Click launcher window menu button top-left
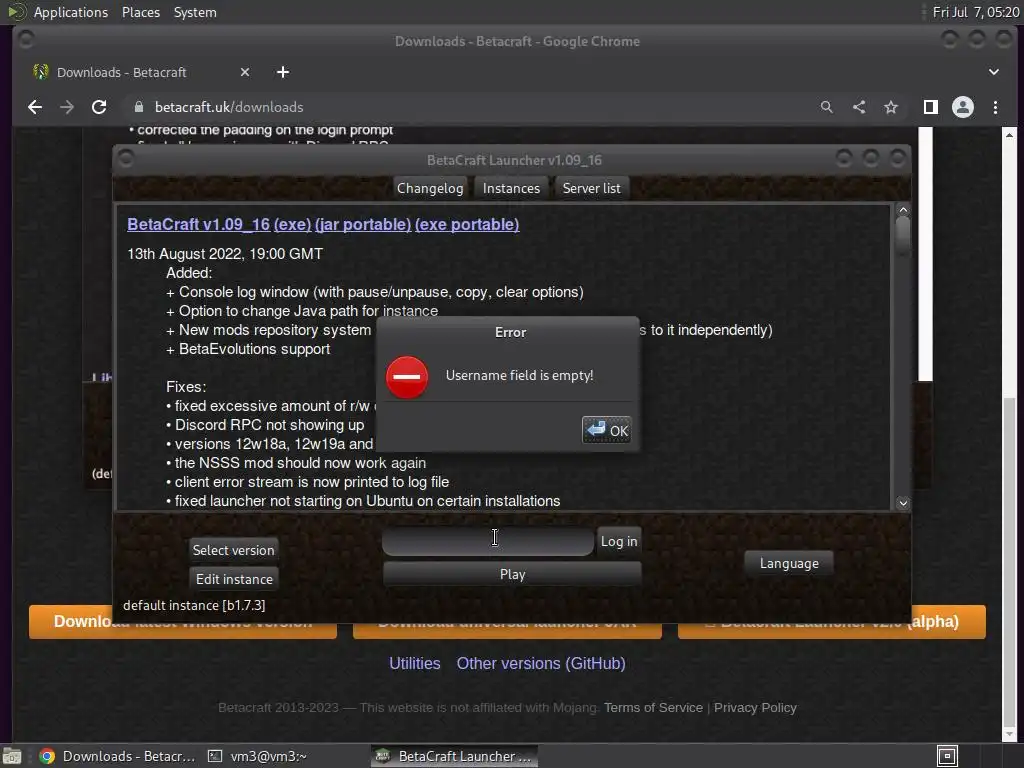This screenshot has width=1024, height=768. (126, 159)
